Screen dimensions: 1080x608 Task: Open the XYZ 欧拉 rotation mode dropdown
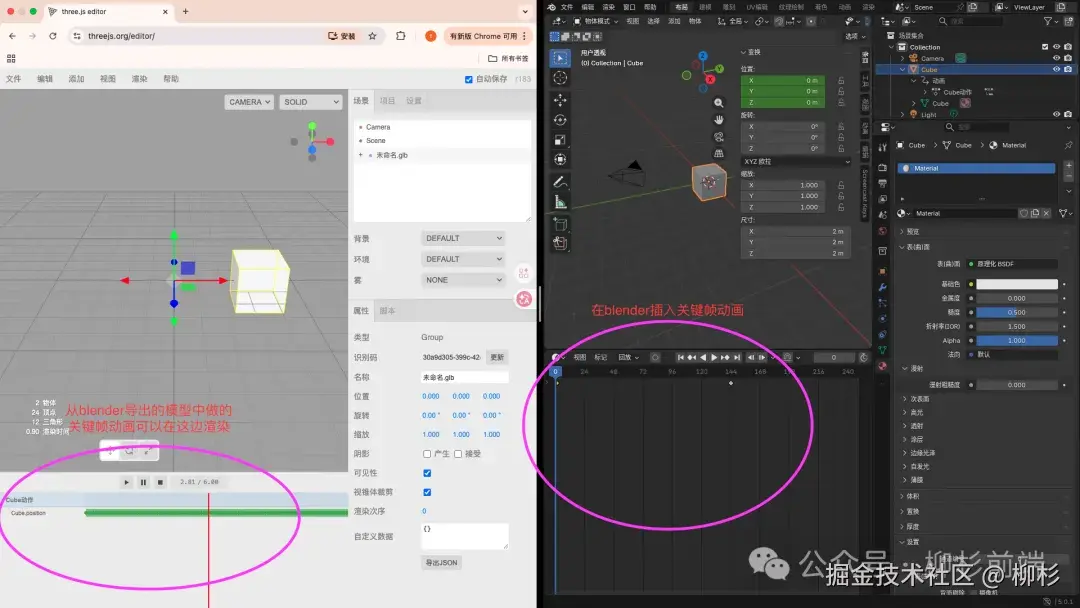tap(796, 162)
